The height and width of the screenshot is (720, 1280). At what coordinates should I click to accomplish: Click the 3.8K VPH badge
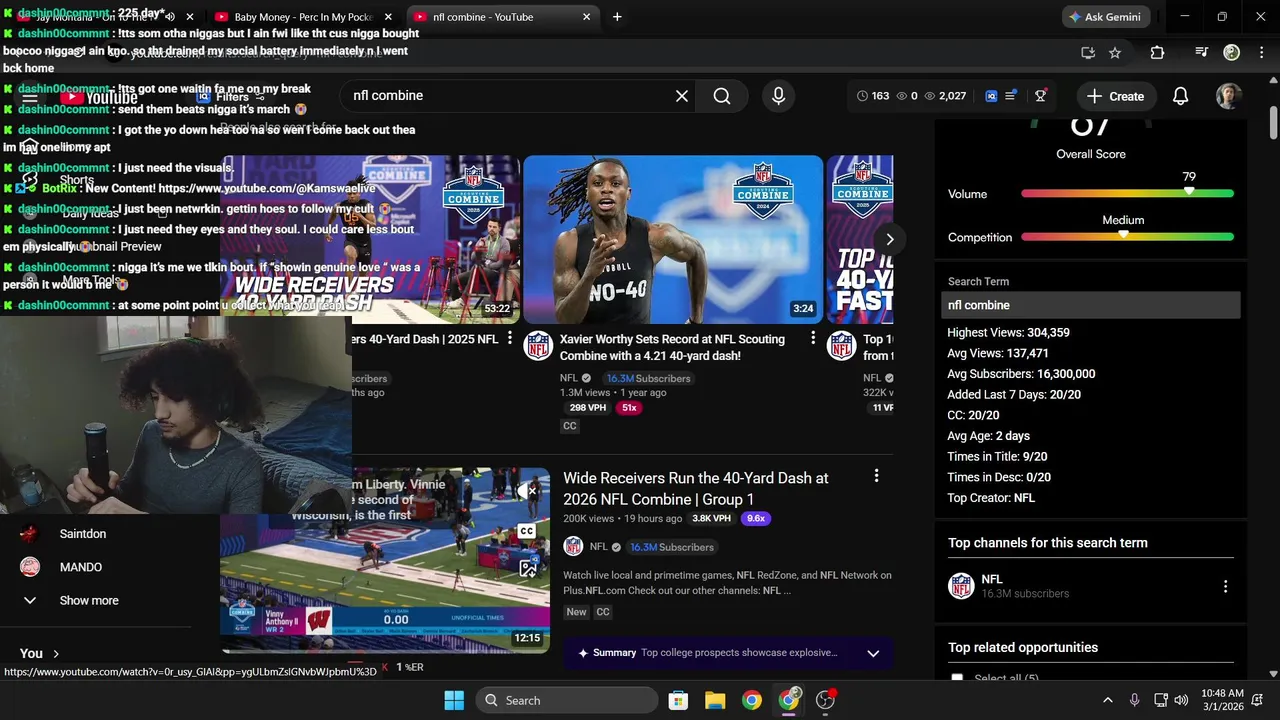[712, 518]
